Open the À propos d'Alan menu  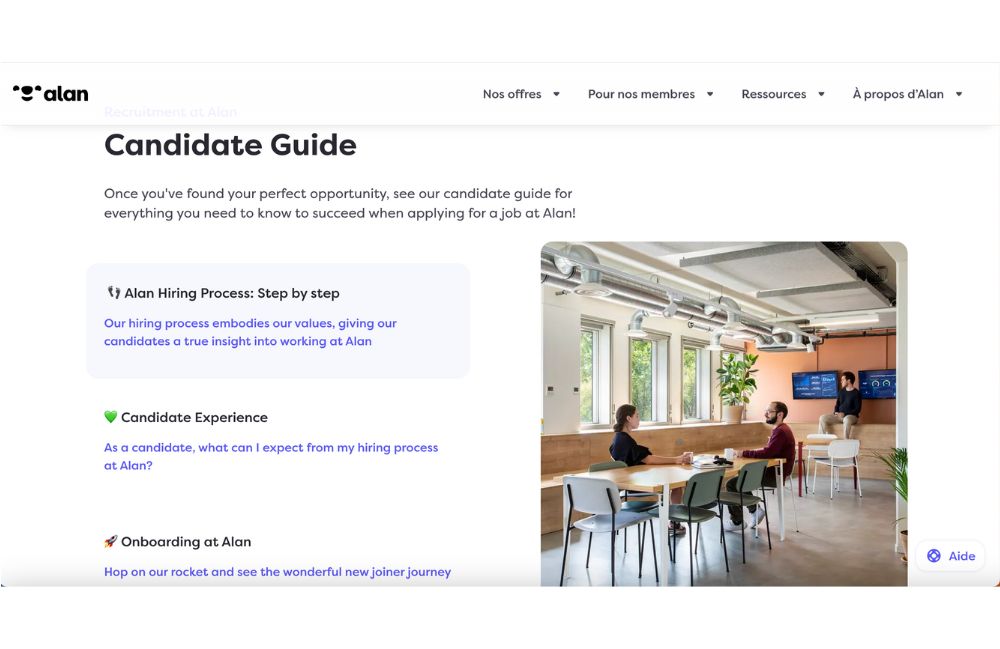(x=898, y=94)
